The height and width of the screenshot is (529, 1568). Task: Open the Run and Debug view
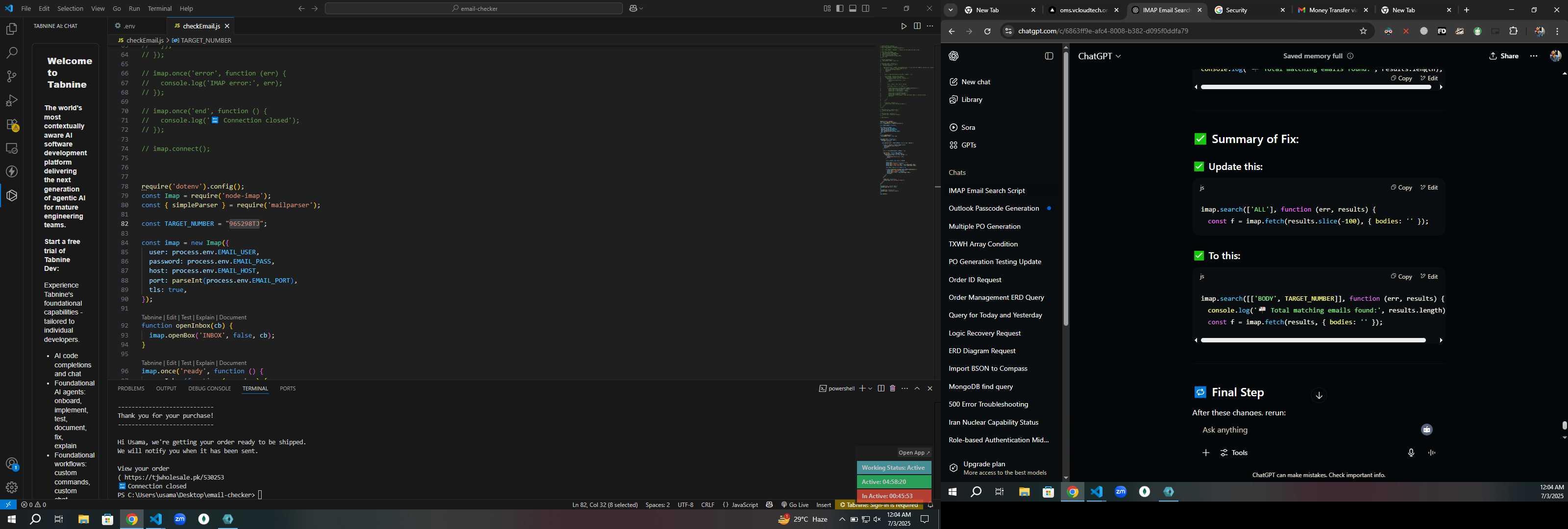coord(12,100)
